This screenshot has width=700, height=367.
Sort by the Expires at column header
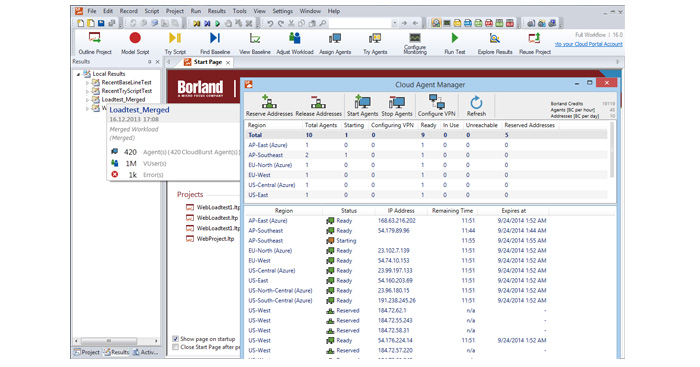pos(513,211)
